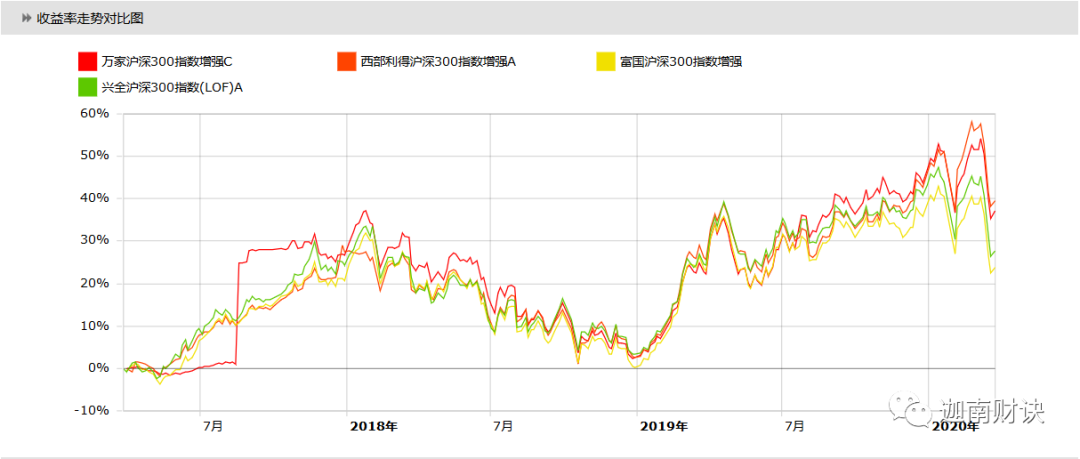Image resolution: width=1080 pixels, height=459 pixels.
Task: Click the 30% y-axis label
Action: point(96,241)
